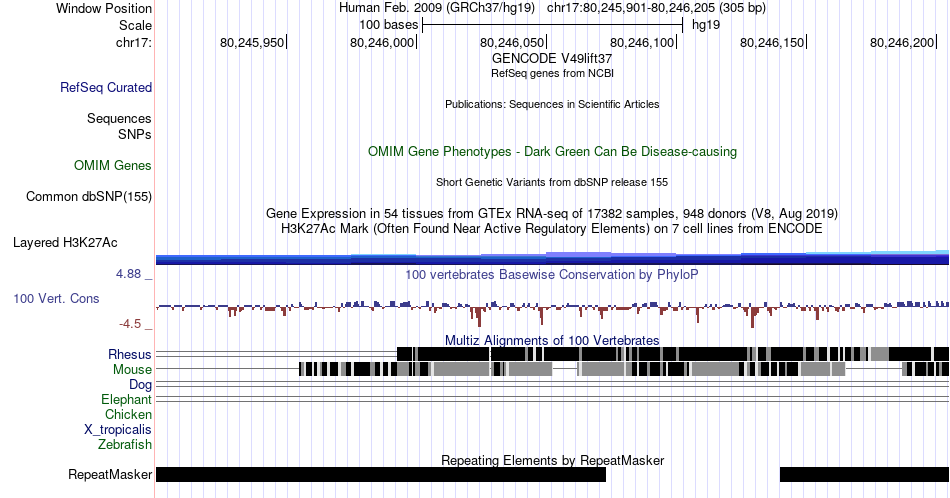Click the hg19 label beside scale bar
The width and height of the screenshot is (950, 498).
click(x=706, y=25)
